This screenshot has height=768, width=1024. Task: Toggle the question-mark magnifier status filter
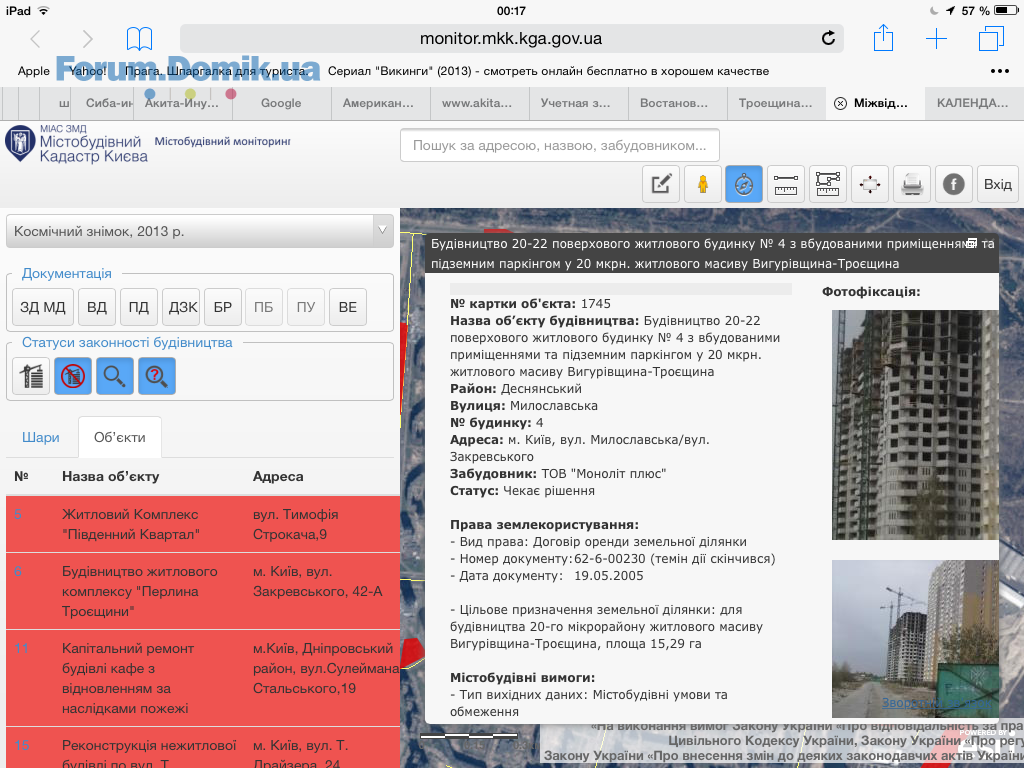pos(157,376)
